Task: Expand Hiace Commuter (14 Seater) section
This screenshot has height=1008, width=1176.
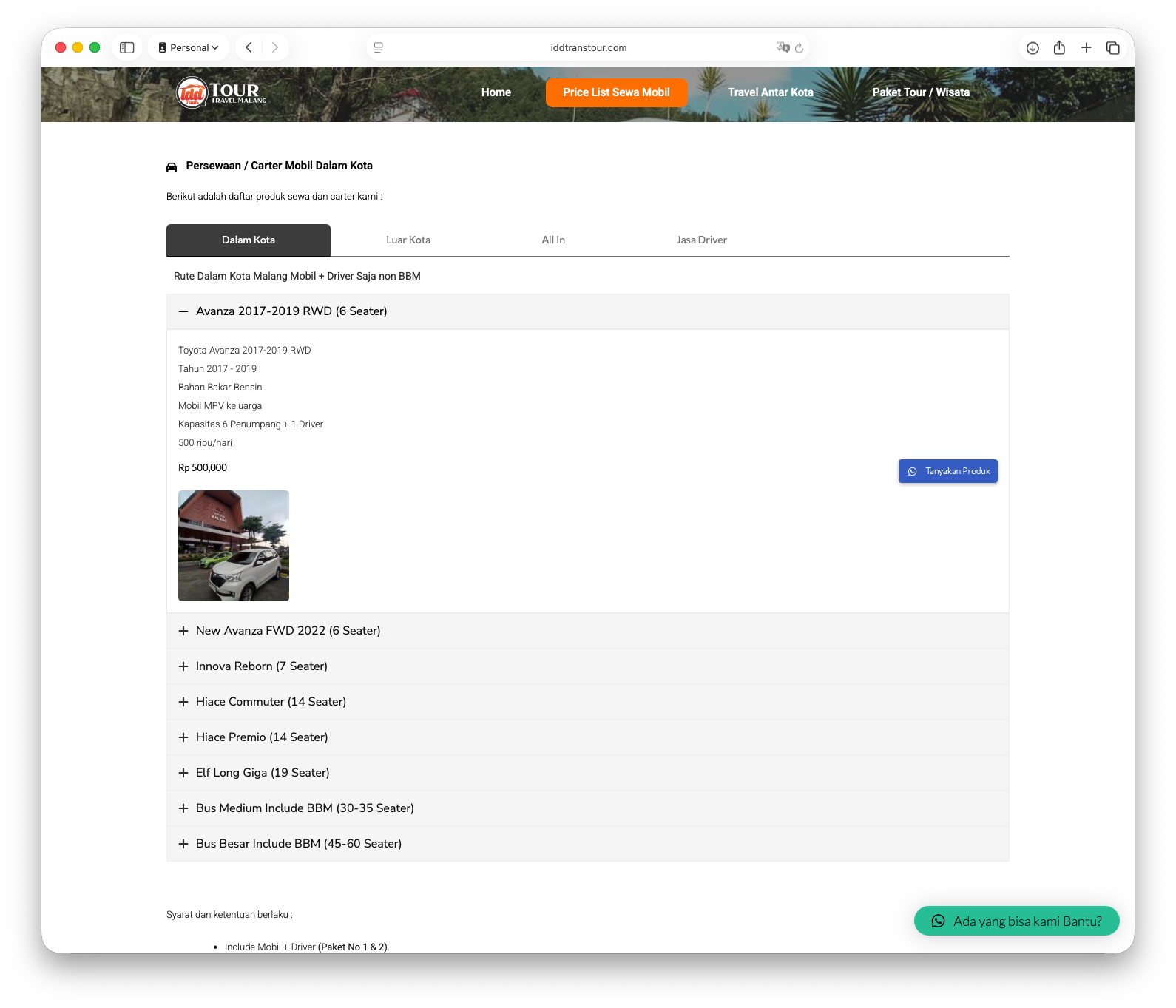Action: (x=588, y=702)
